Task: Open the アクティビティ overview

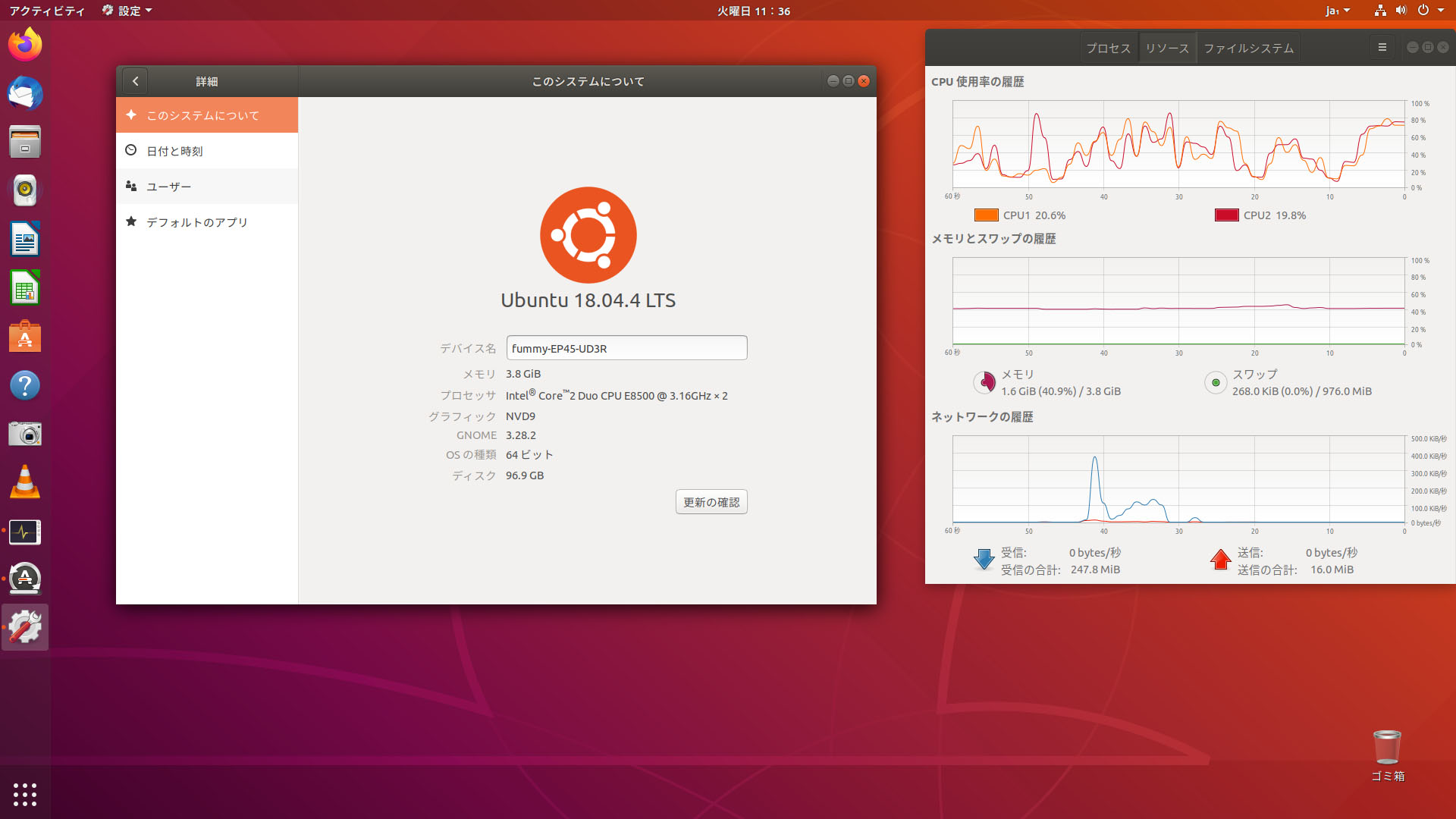Action: tap(47, 11)
